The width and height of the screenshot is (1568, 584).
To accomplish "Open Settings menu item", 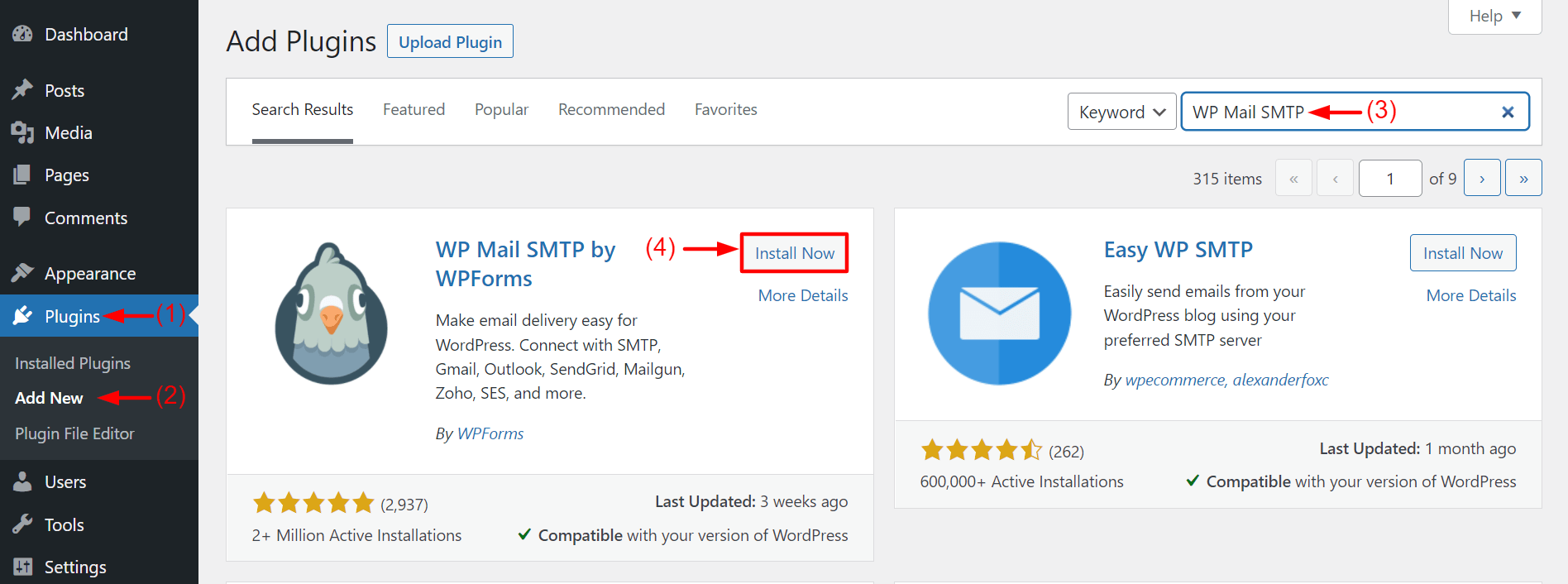I will [99, 567].
